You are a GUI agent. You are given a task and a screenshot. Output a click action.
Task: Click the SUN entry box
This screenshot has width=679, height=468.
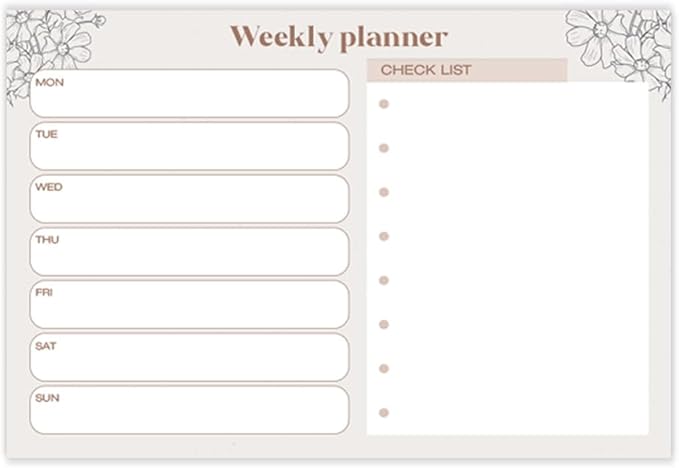coord(189,410)
